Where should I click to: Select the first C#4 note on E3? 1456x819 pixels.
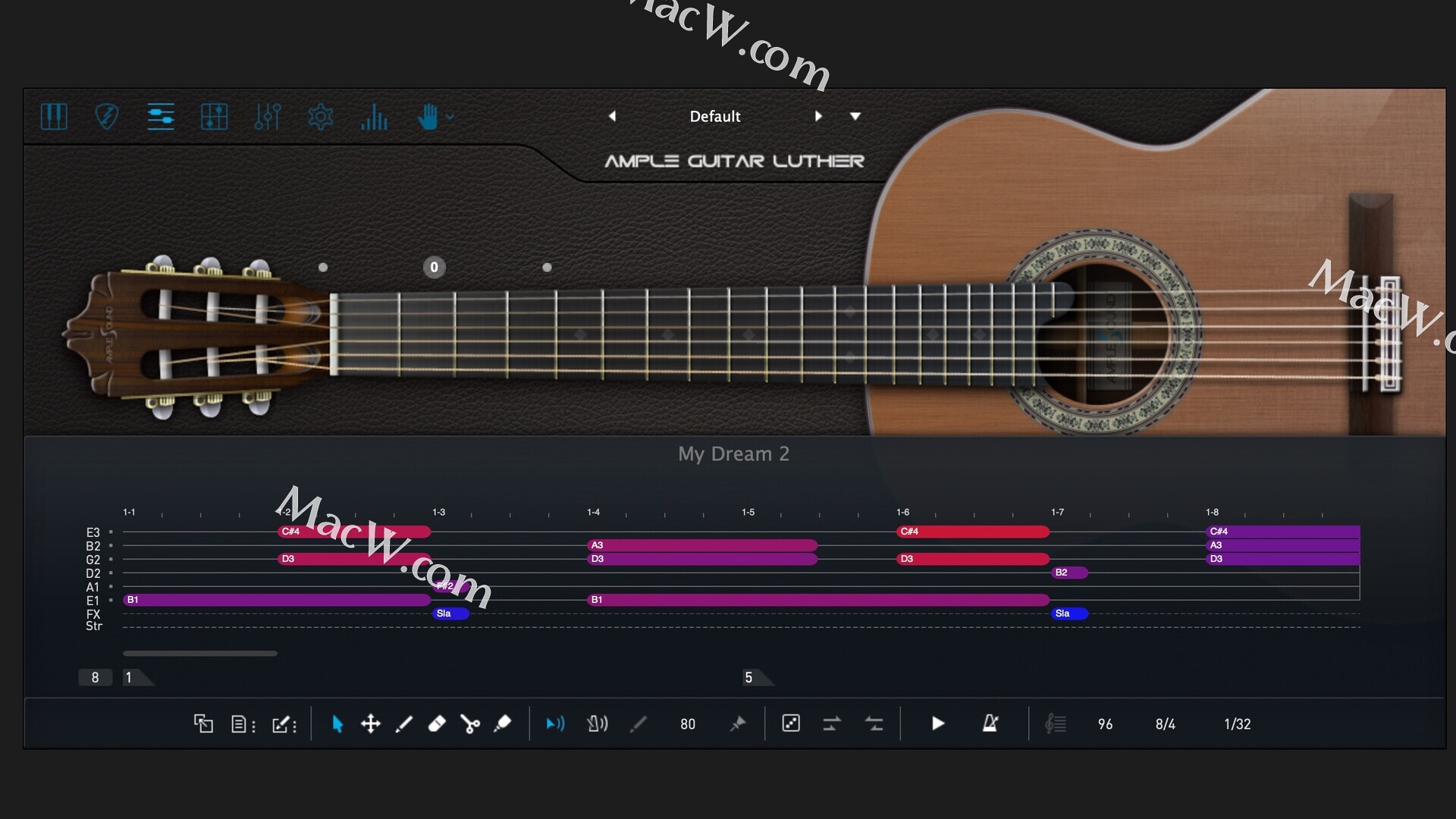pos(354,532)
